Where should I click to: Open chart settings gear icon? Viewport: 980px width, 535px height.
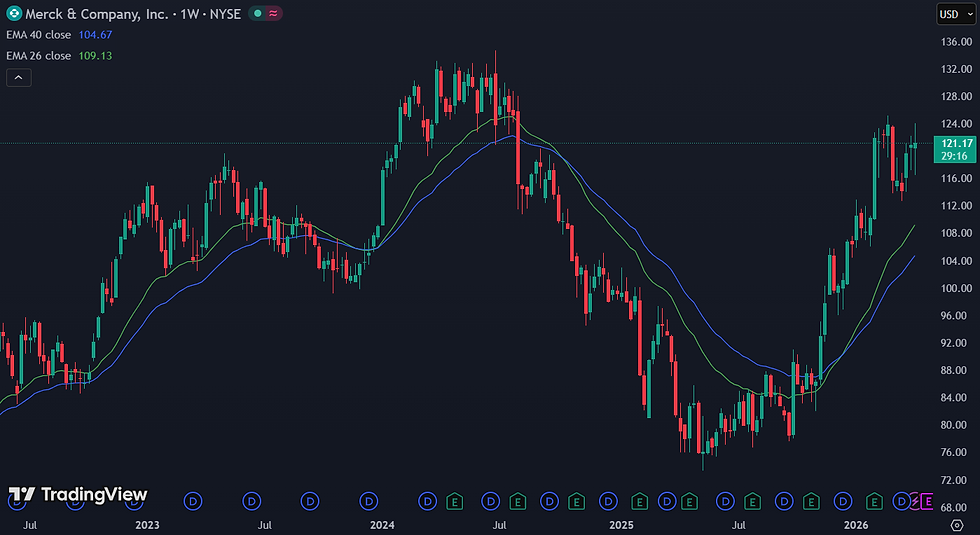pyautogui.click(x=957, y=524)
